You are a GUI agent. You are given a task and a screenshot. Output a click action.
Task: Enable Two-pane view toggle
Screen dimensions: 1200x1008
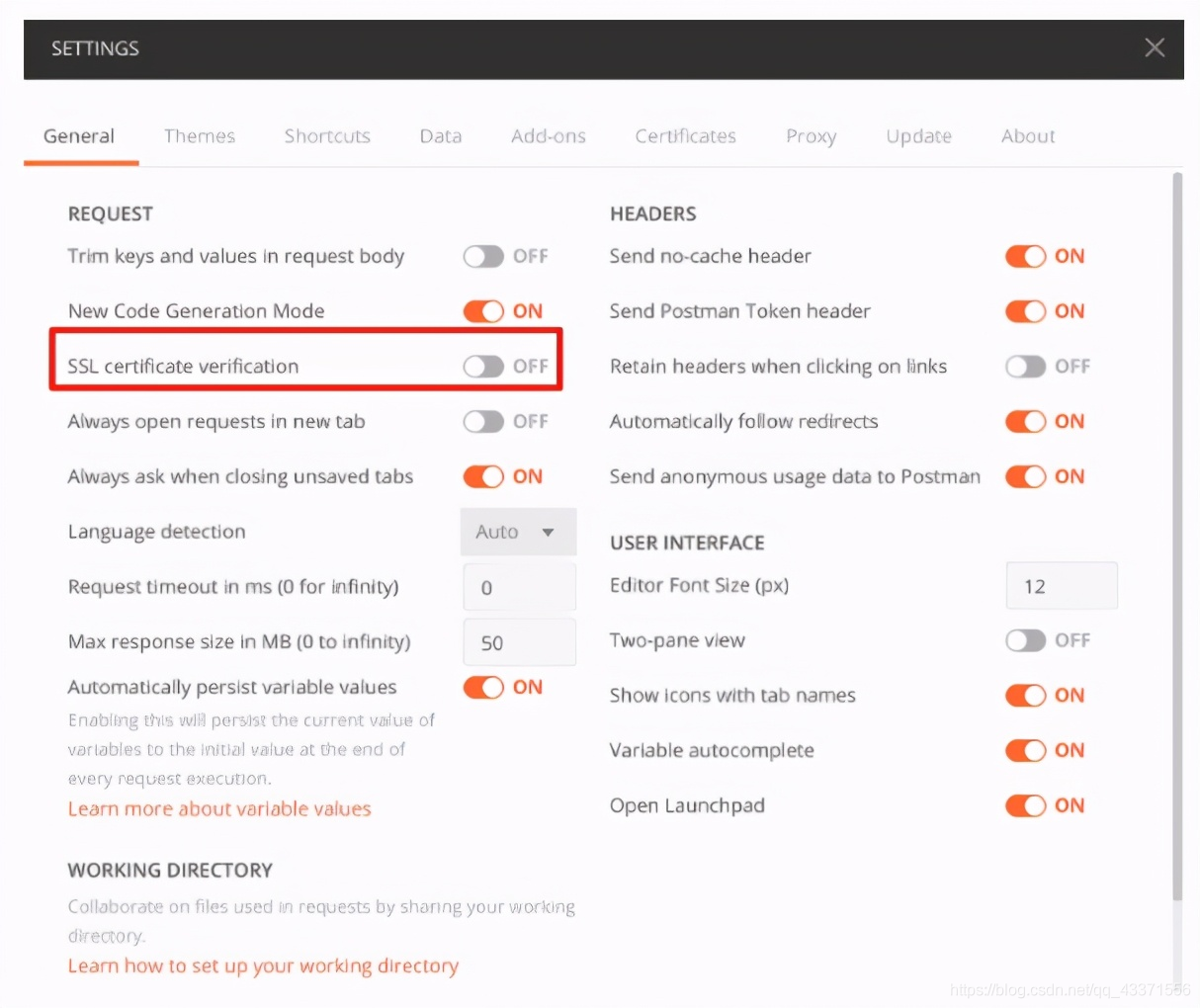(x=1025, y=640)
